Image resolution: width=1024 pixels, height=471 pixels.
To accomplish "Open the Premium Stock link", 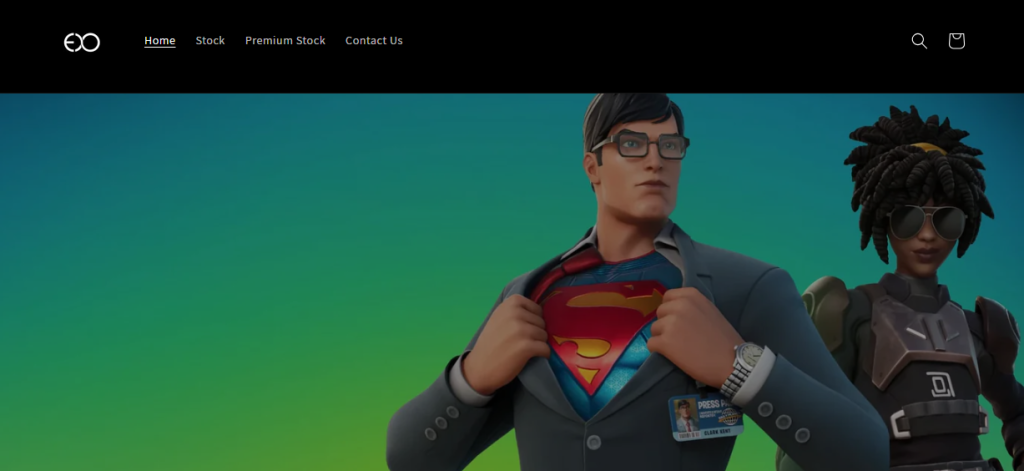I will click(285, 41).
